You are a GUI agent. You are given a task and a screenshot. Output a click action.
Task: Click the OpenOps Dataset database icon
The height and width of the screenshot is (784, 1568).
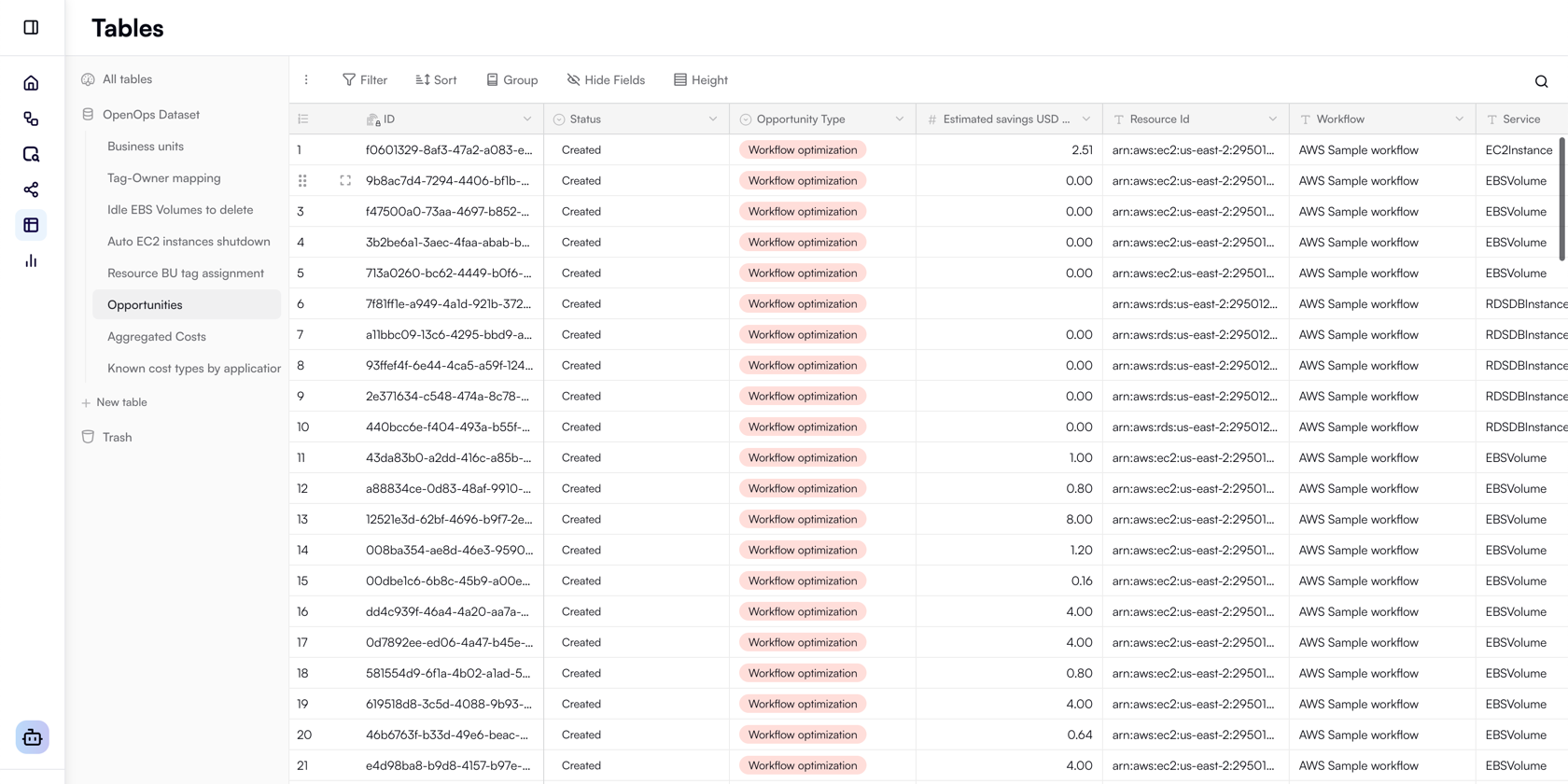coord(88,114)
